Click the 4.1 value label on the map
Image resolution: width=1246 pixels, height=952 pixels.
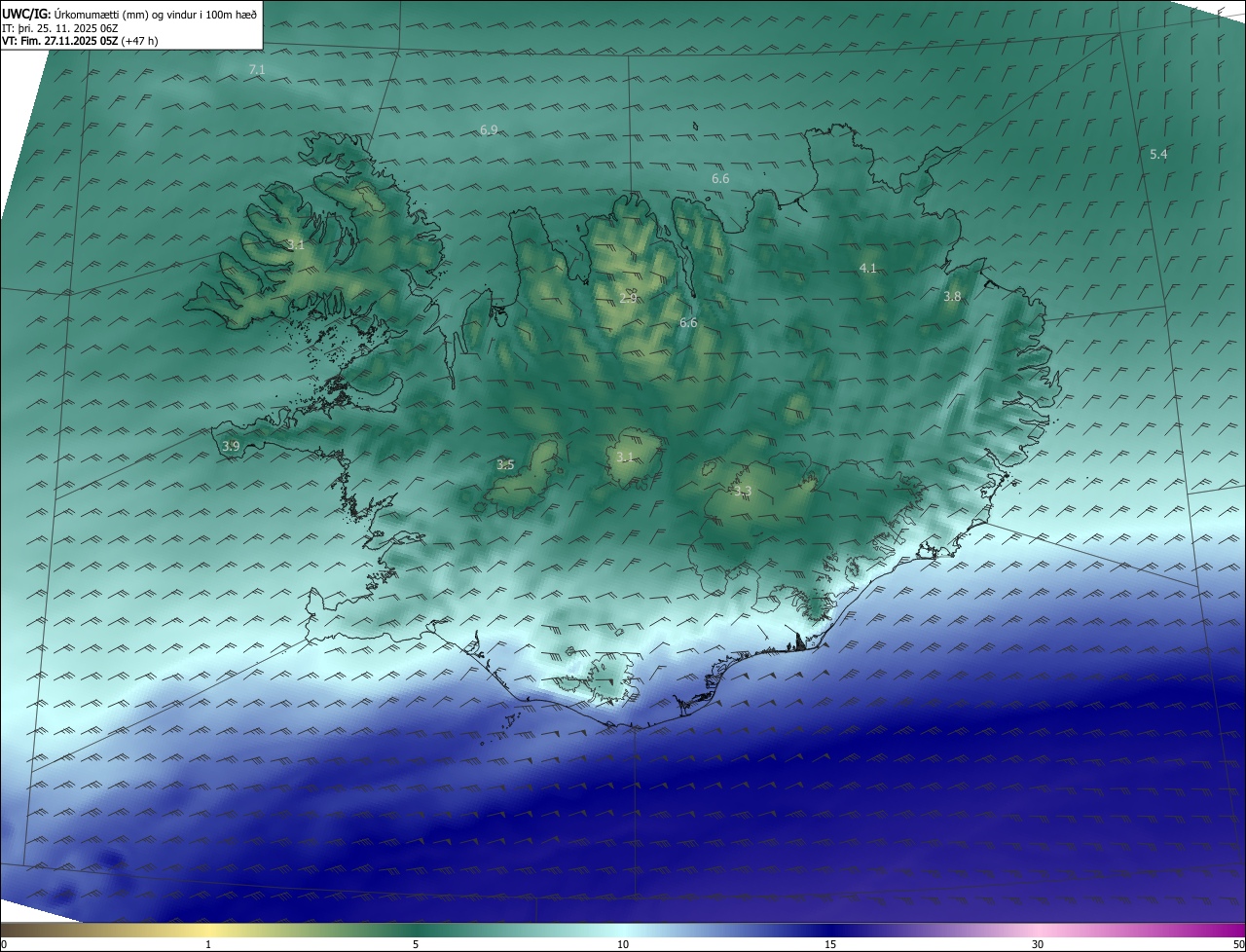(x=868, y=269)
